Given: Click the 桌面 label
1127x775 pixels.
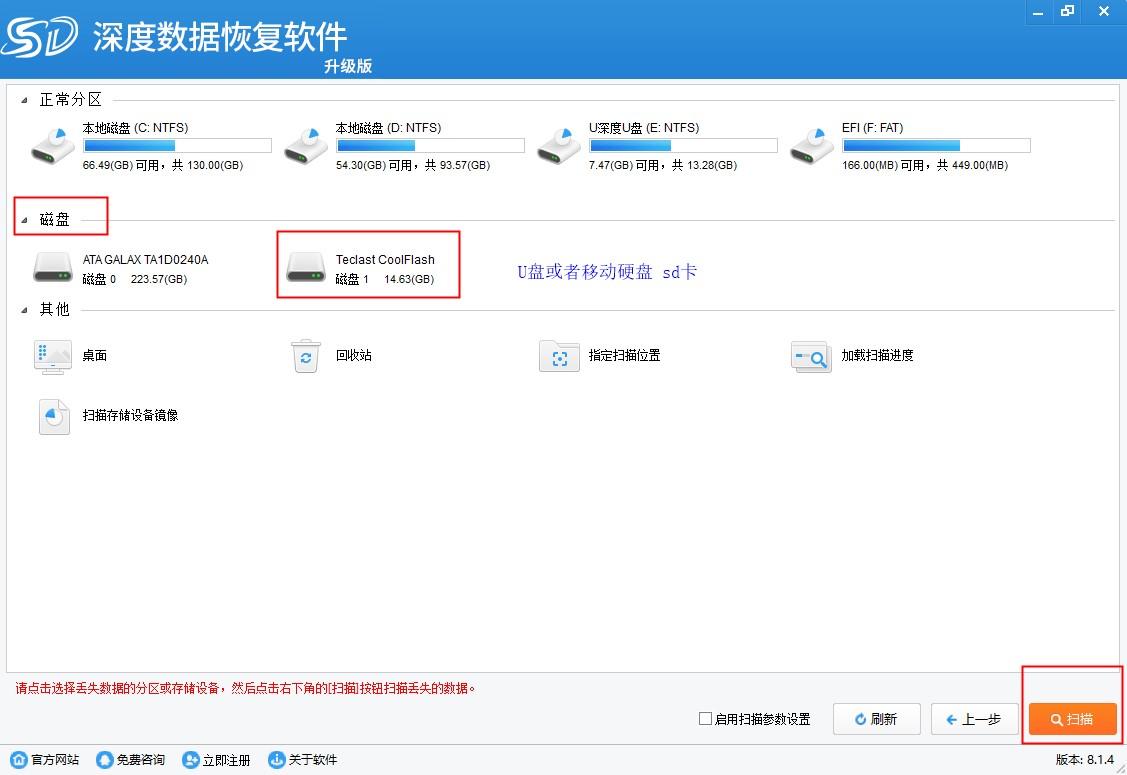Looking at the screenshot, I should click(94, 355).
